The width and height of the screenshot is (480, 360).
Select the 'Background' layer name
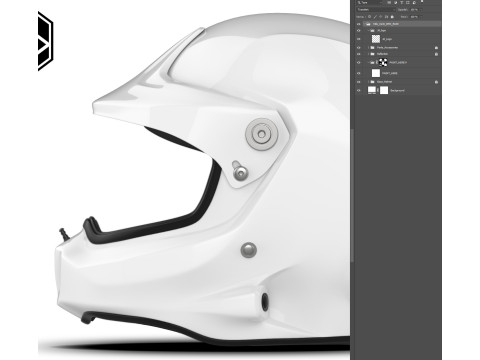397,90
